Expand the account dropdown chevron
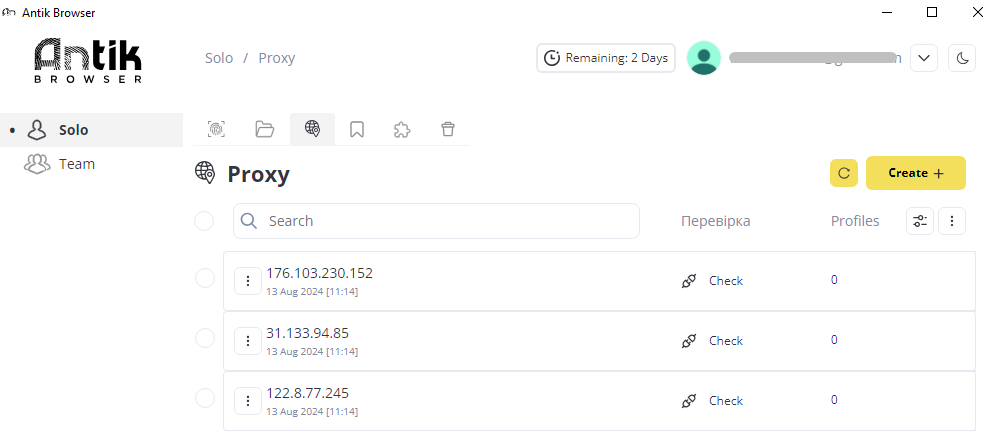Image resolution: width=988 pixels, height=434 pixels. (x=924, y=58)
